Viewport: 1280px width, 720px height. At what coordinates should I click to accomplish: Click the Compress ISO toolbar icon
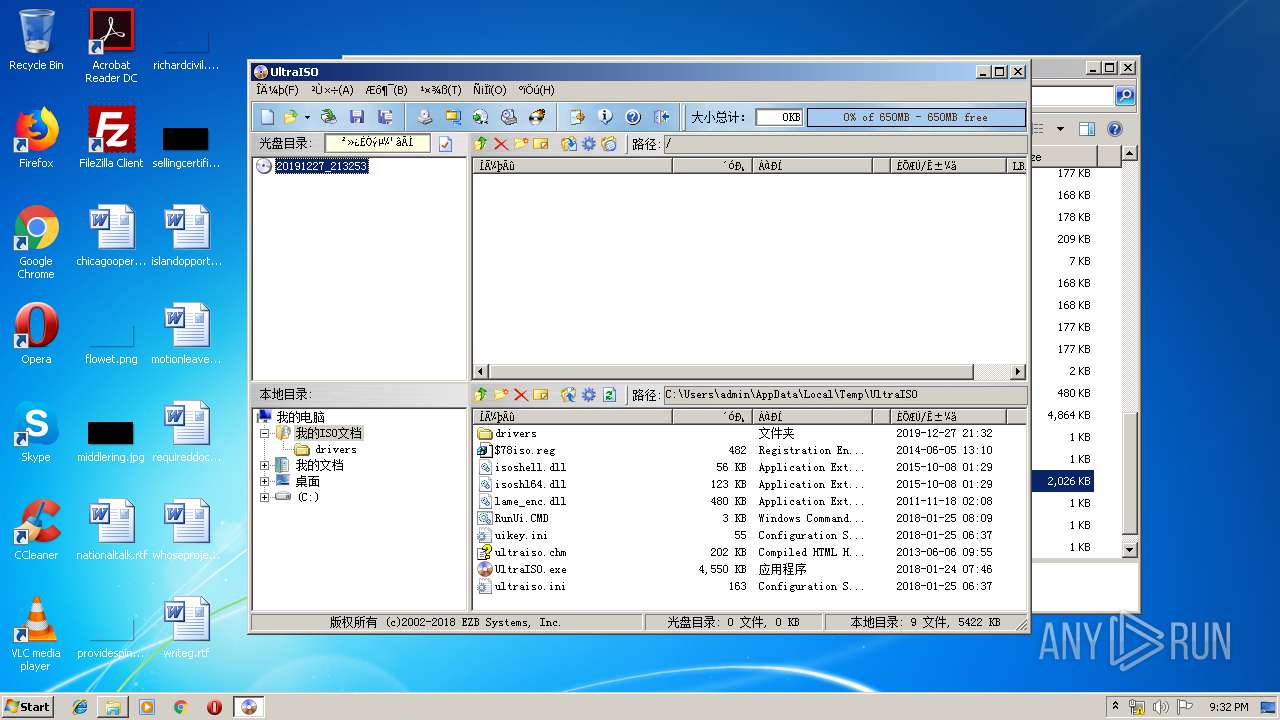coord(453,117)
